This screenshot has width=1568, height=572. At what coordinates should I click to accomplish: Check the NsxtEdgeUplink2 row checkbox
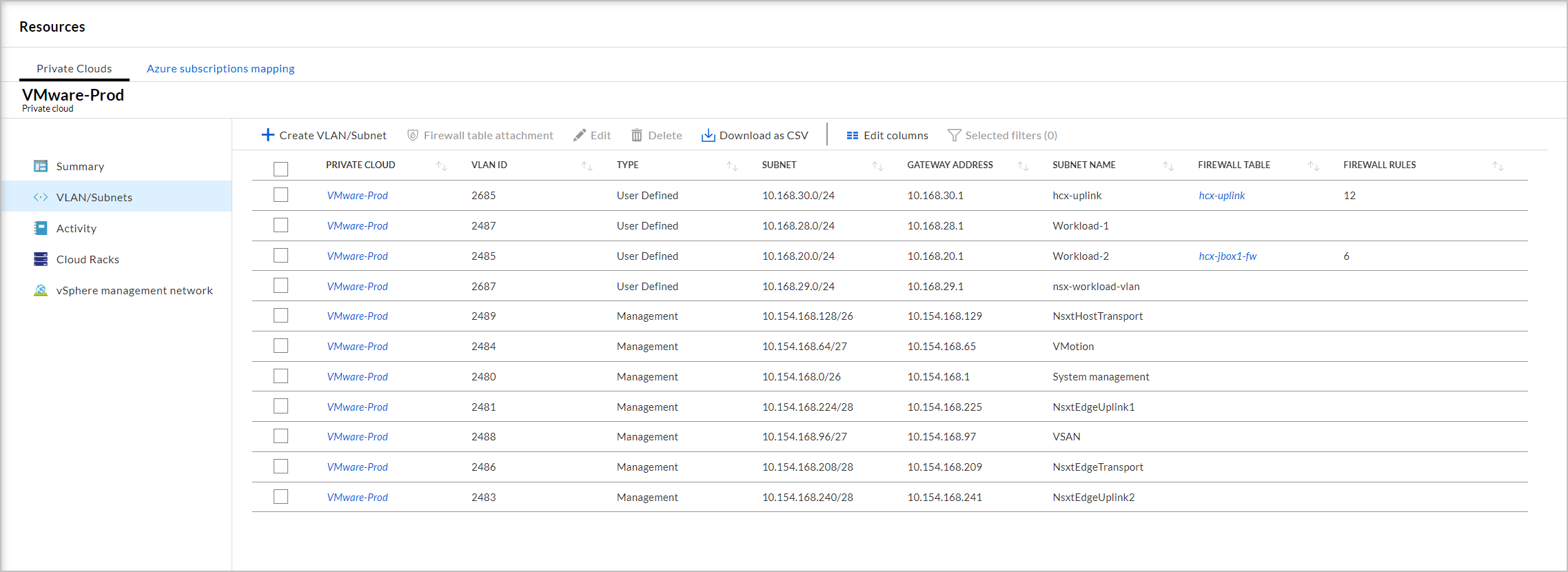point(281,497)
